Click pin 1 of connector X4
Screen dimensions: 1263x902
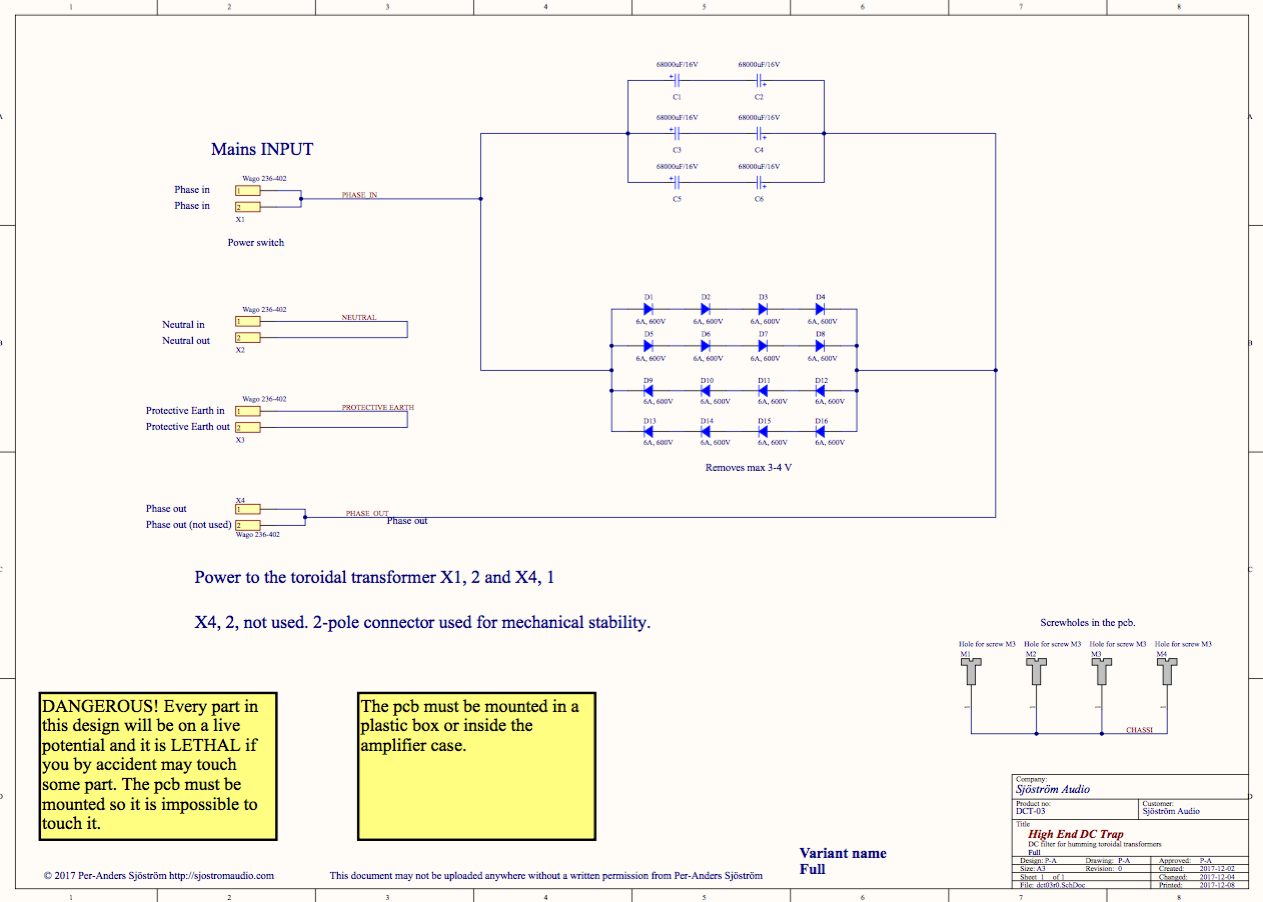point(248,509)
